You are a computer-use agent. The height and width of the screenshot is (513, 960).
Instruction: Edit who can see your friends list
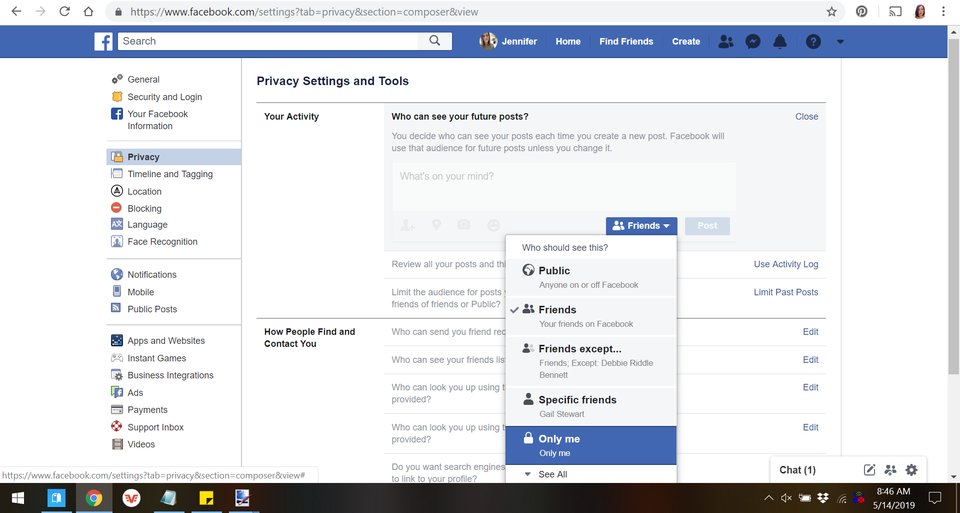[811, 360]
